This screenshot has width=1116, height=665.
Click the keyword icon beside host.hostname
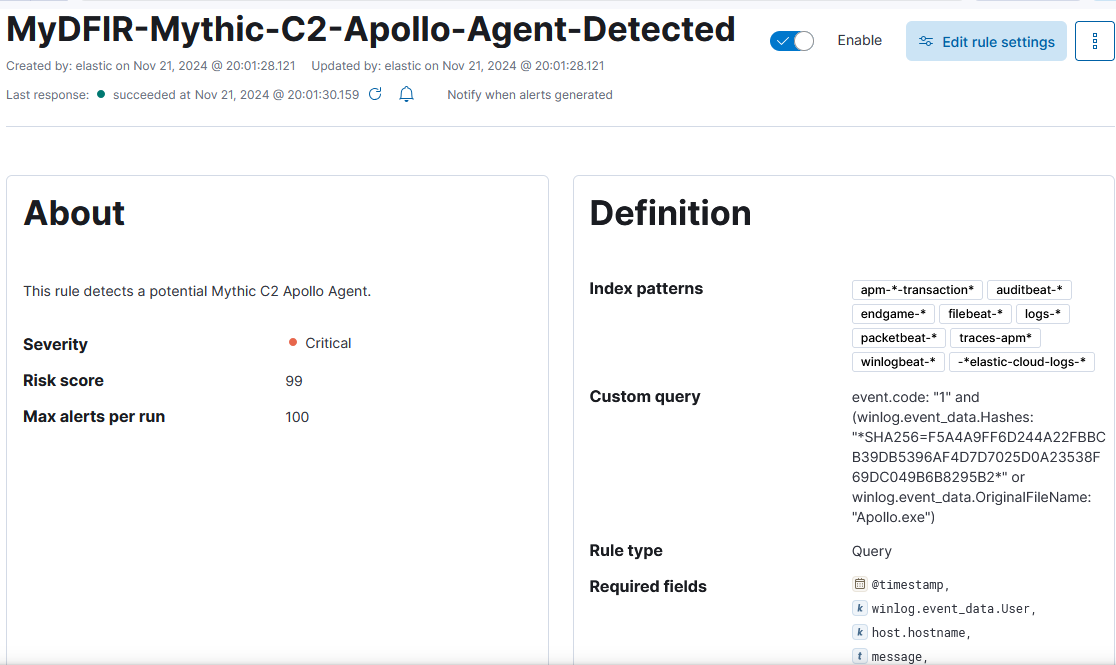860,632
